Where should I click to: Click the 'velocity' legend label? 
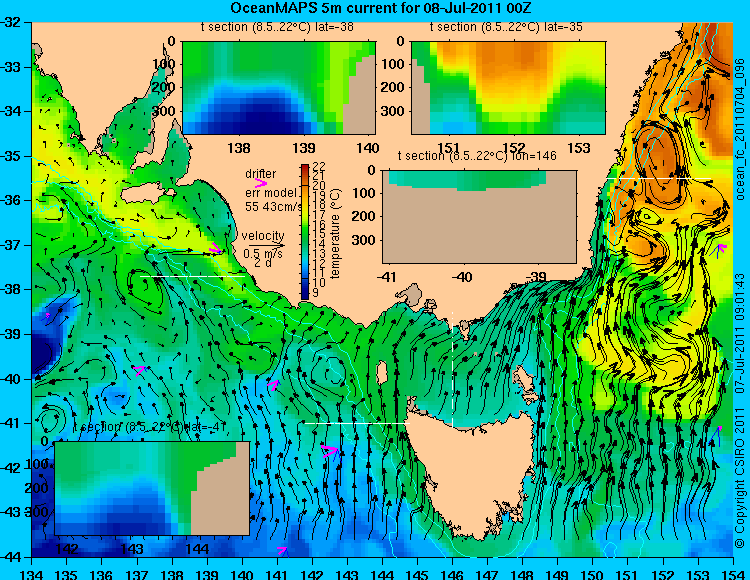click(263, 236)
